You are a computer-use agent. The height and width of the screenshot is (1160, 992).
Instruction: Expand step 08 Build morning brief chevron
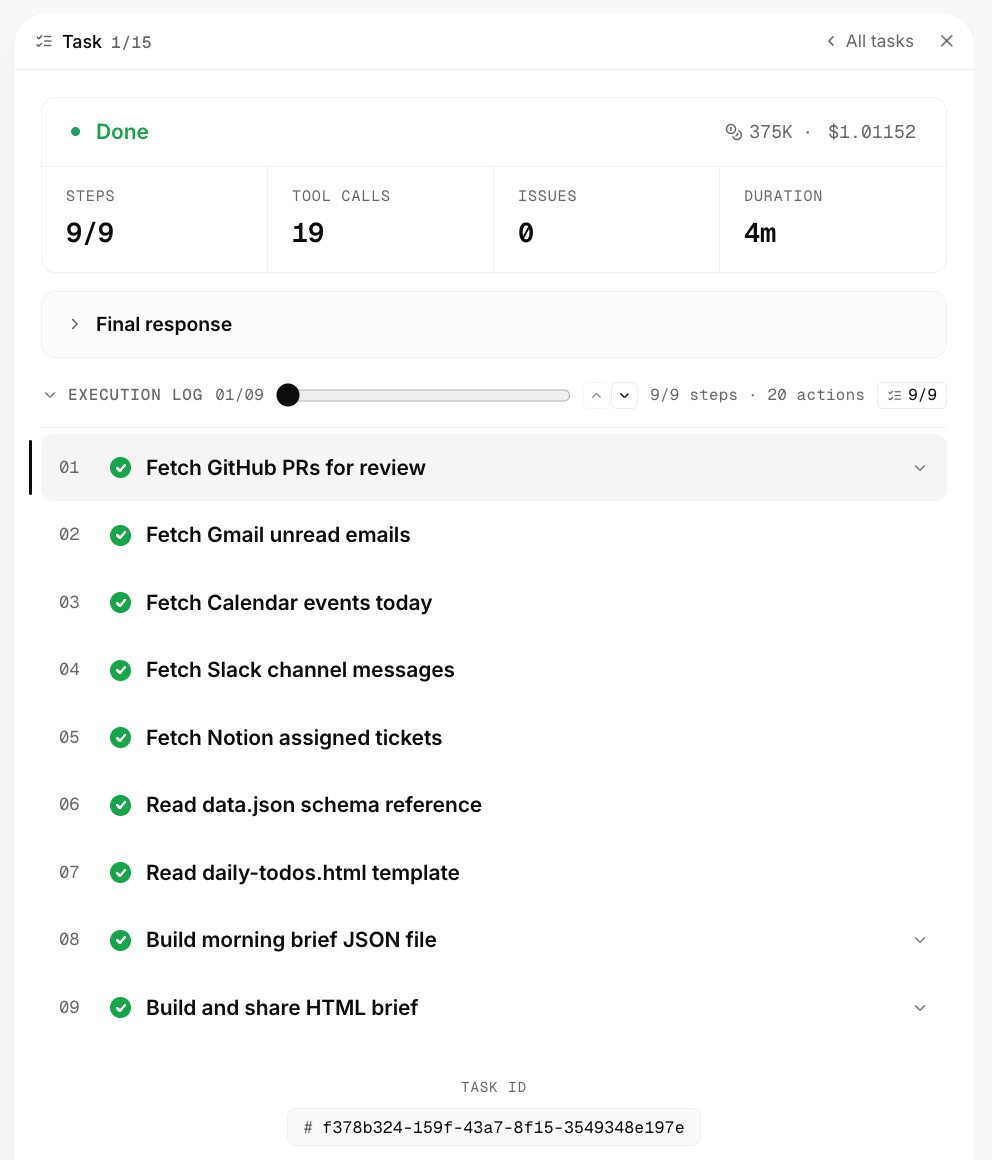[920, 940]
